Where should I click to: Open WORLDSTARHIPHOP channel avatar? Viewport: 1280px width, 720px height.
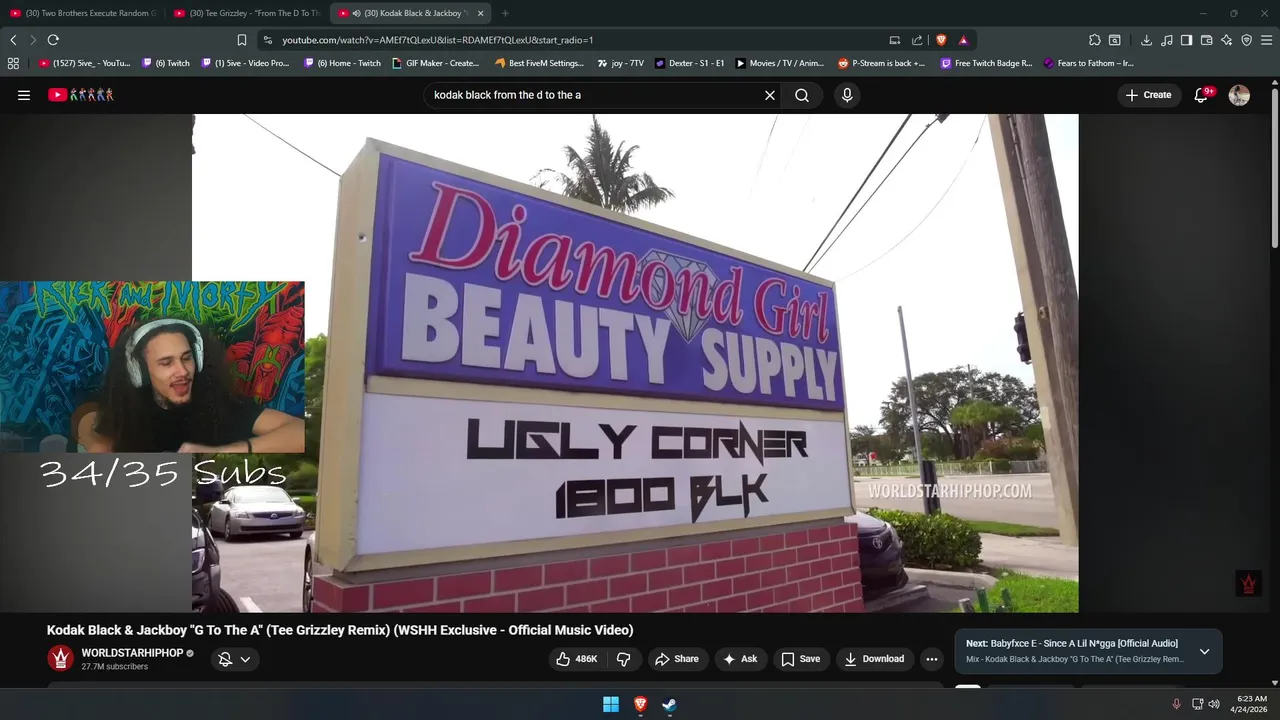coord(61,659)
